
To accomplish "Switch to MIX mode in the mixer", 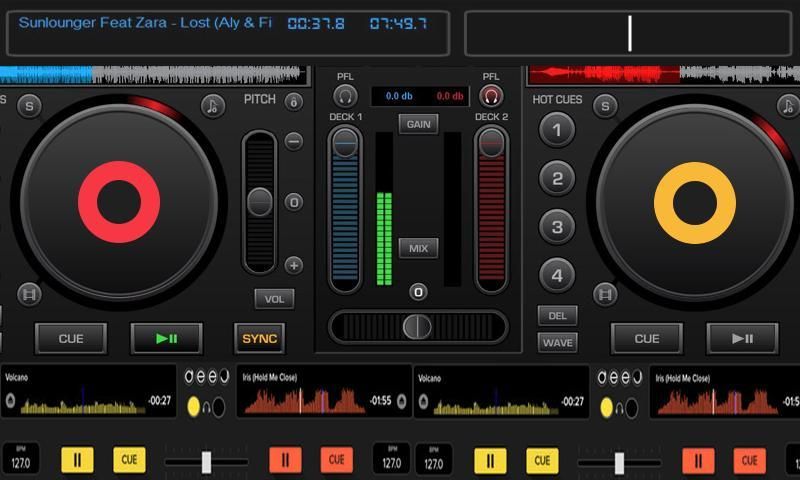I will point(418,248).
